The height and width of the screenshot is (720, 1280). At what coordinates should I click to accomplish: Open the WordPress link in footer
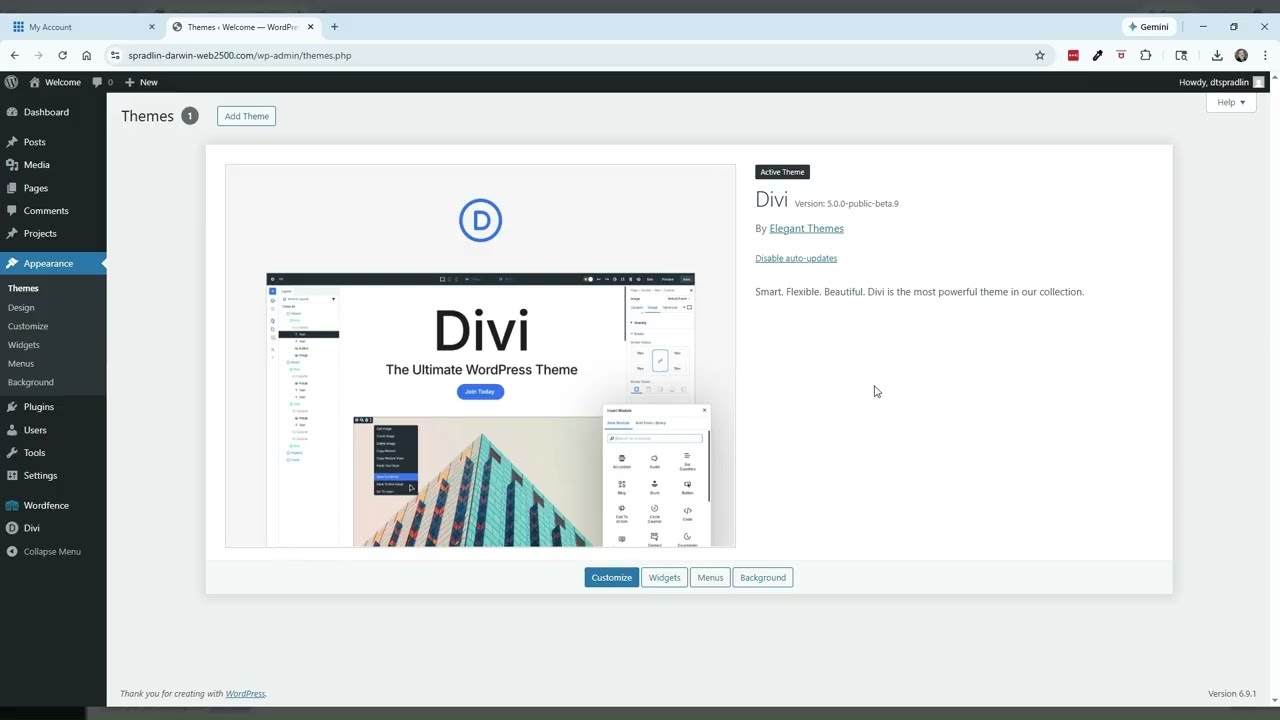(245, 694)
